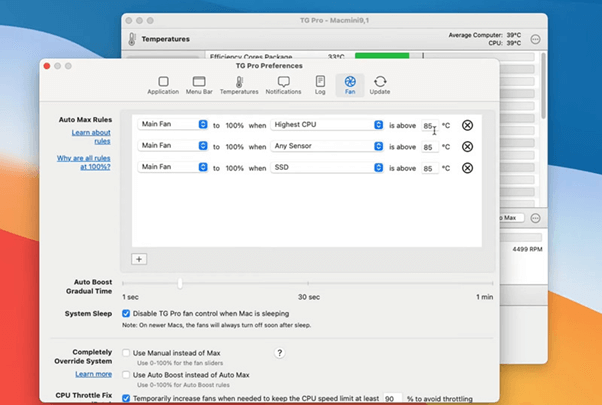This screenshot has width=602, height=405.
Task: Open fan dropdown in Any Sensor rule
Action: point(173,146)
